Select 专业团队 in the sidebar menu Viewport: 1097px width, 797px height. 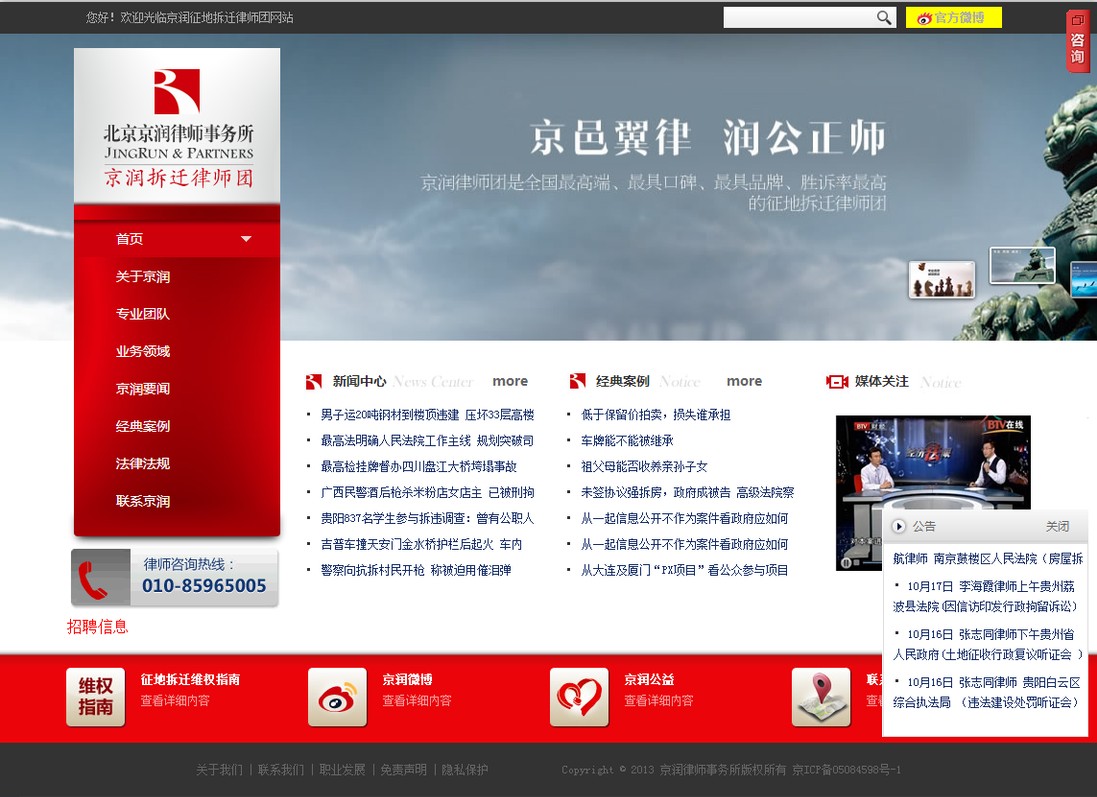pyautogui.click(x=143, y=314)
